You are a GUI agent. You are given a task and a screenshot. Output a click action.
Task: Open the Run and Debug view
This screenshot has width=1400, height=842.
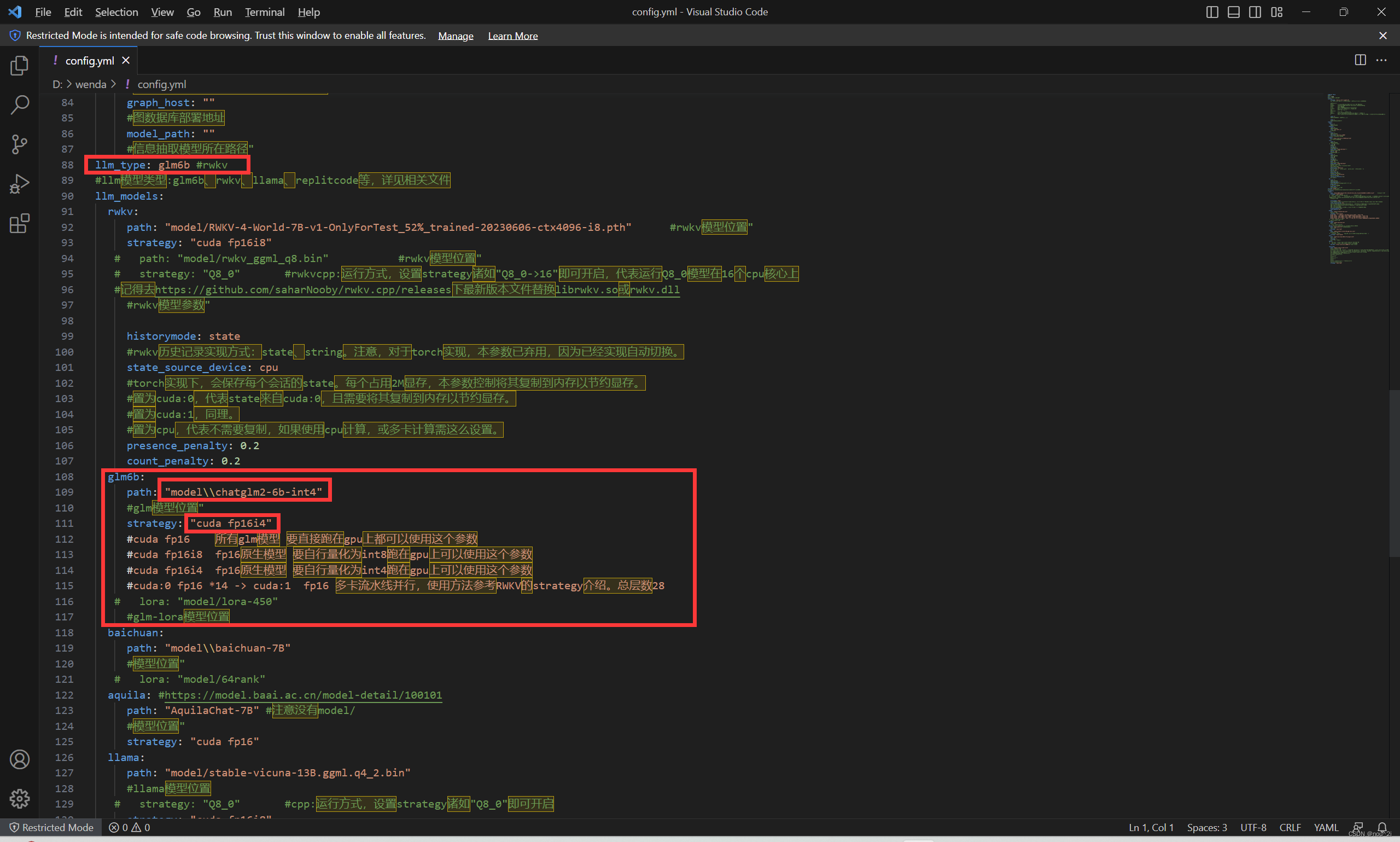click(19, 184)
